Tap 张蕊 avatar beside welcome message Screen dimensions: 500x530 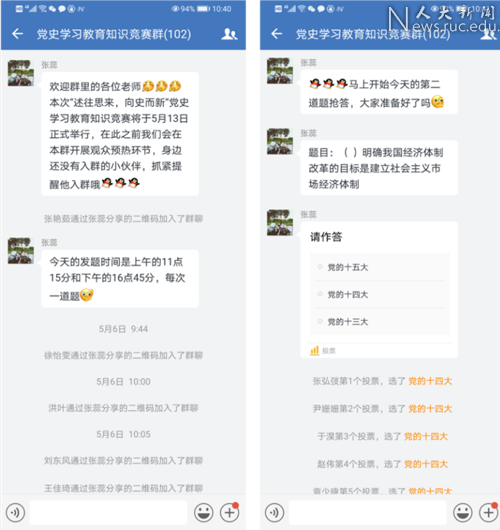pos(21,73)
